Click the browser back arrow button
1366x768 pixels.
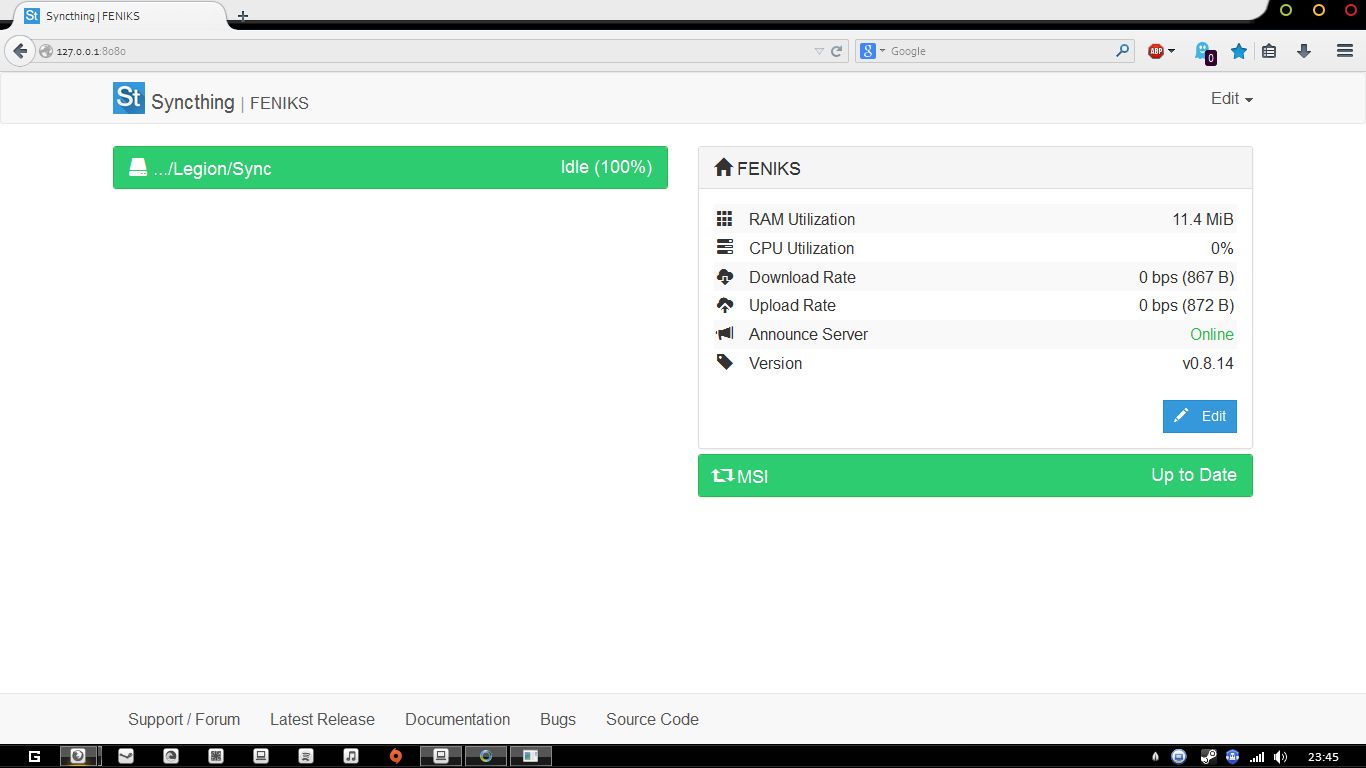click(20, 51)
